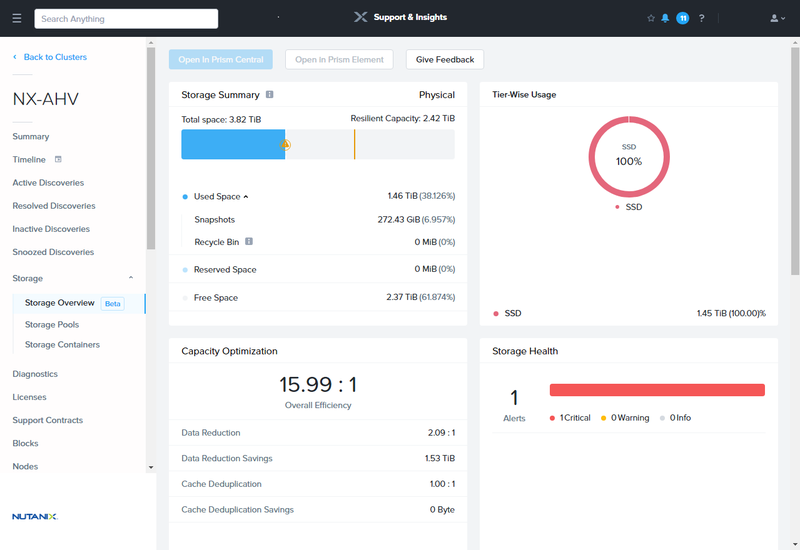The width and height of the screenshot is (800, 550).
Task: Click the Reserved Space row
Action: point(318,269)
